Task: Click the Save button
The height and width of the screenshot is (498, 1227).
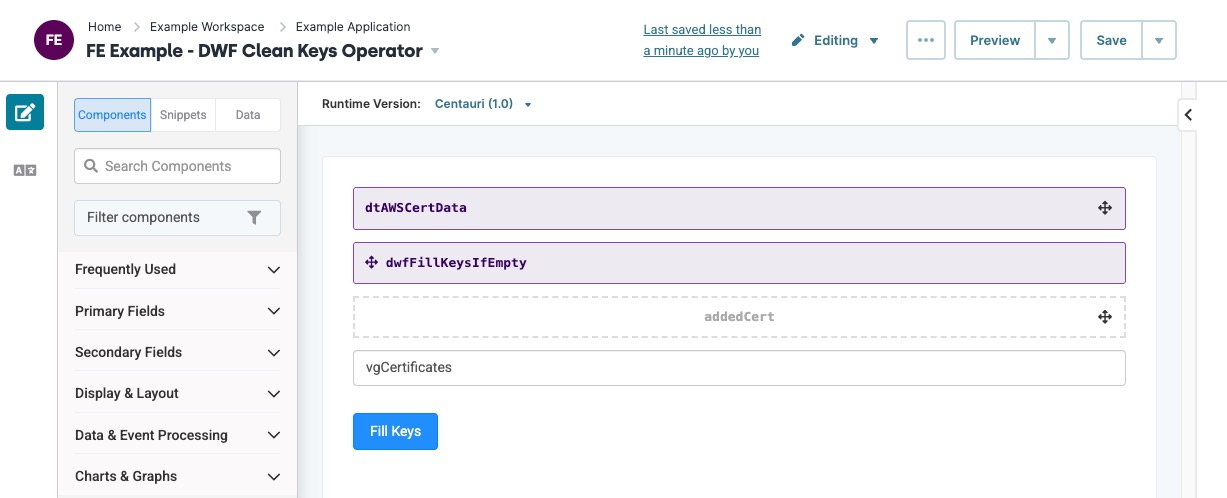Action: point(1111,40)
